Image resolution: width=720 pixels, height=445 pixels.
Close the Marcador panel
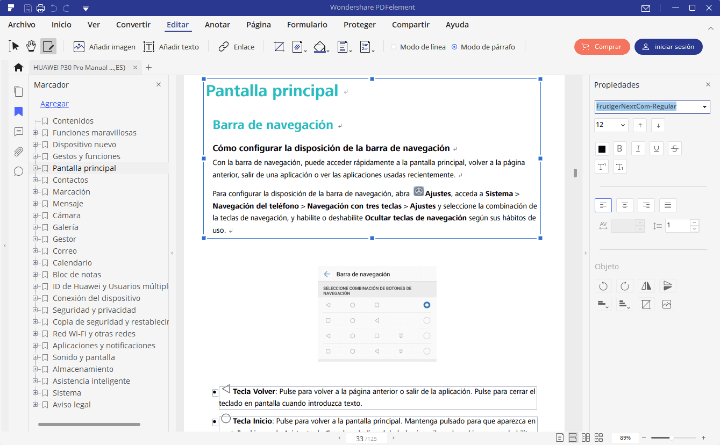click(x=158, y=84)
